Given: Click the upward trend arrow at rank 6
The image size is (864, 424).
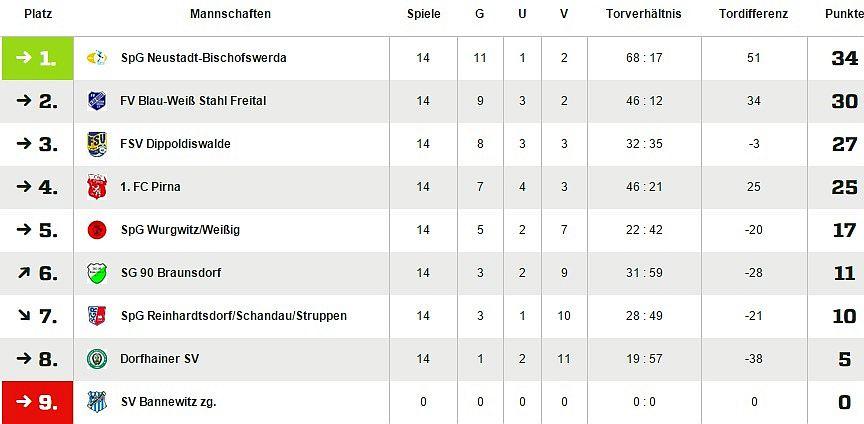Looking at the screenshot, I should (24, 273).
